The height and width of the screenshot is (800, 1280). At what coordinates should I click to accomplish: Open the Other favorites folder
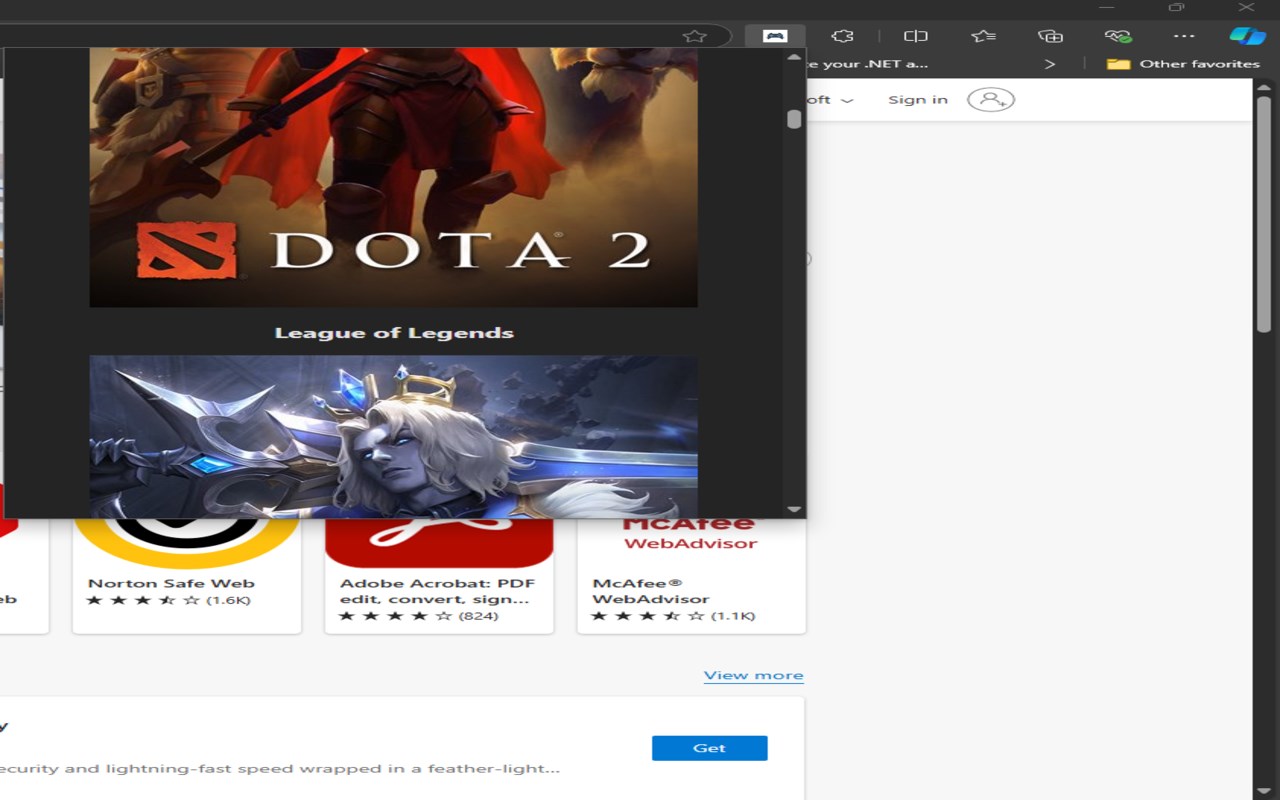(1184, 64)
